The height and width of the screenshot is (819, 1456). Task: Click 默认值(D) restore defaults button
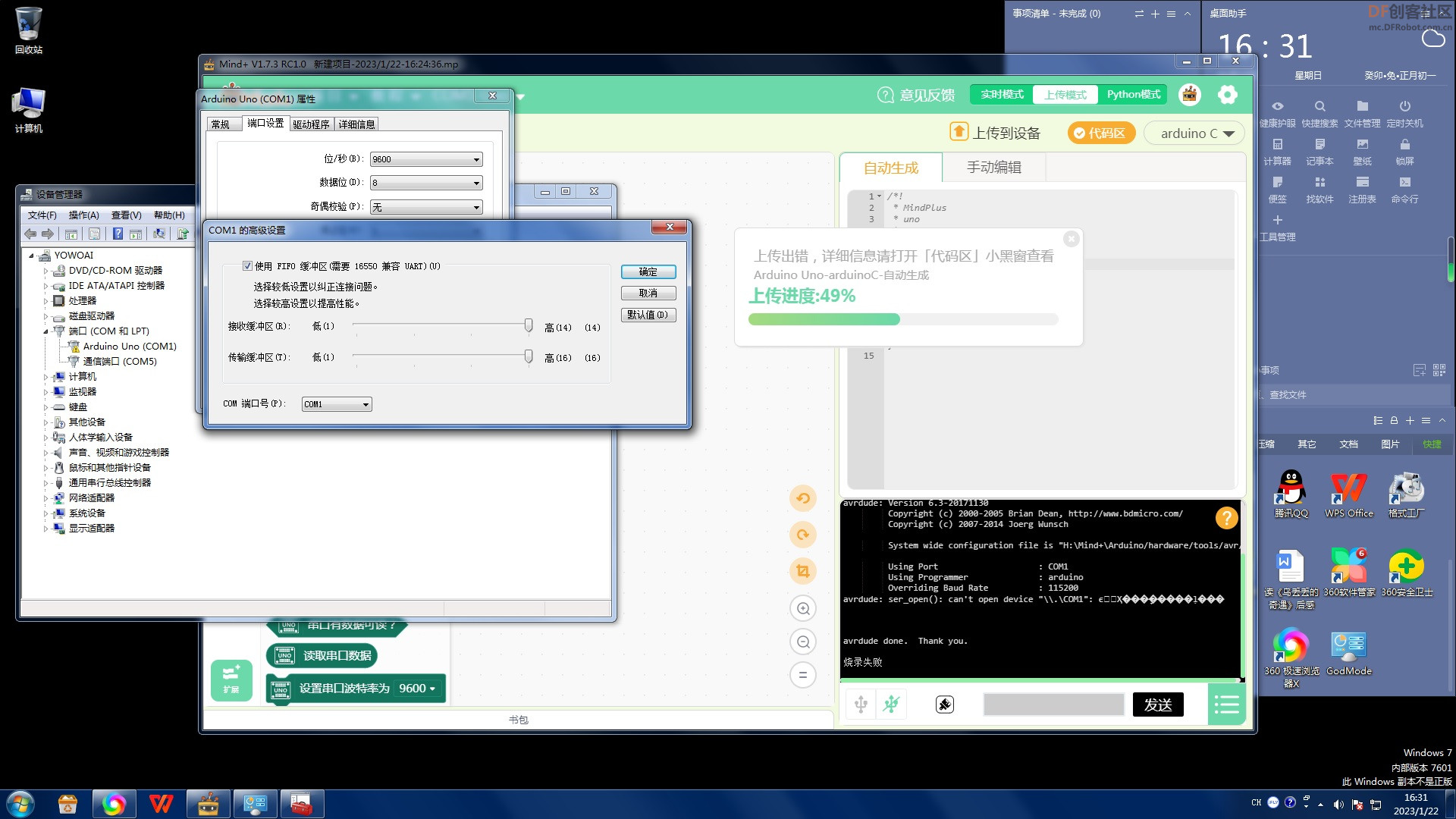click(x=648, y=315)
